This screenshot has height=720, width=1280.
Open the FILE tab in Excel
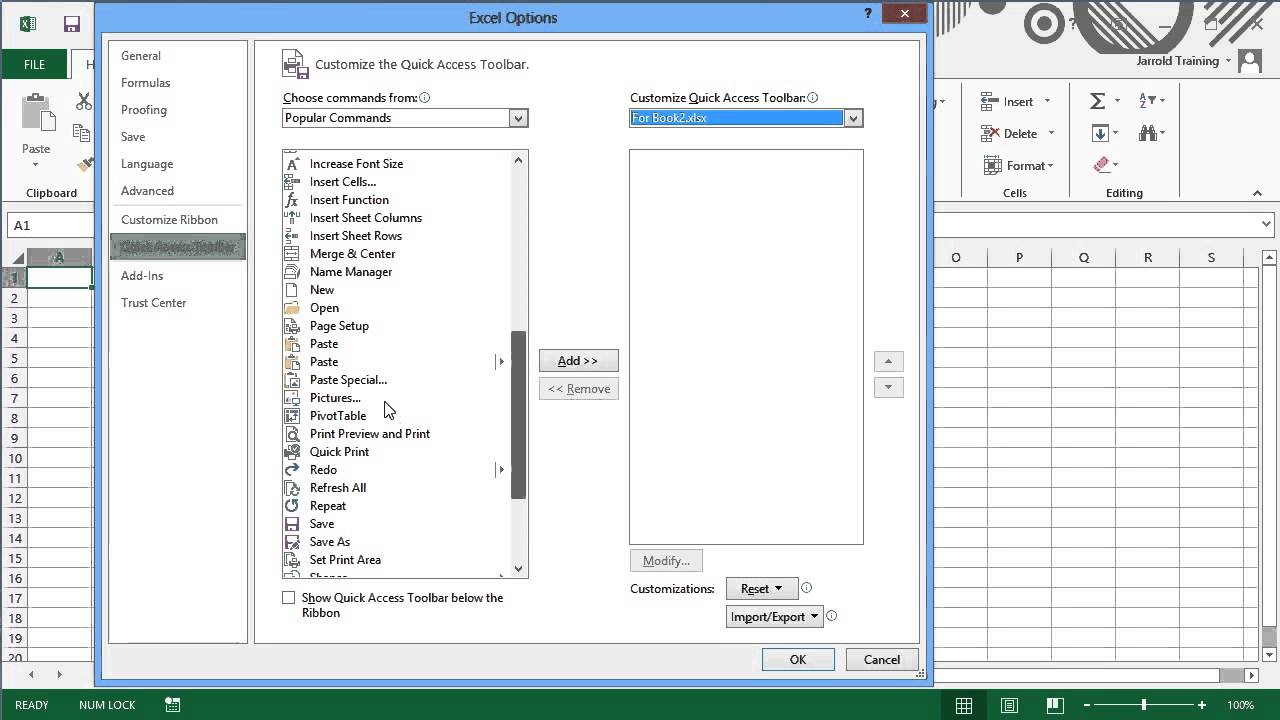tap(35, 65)
